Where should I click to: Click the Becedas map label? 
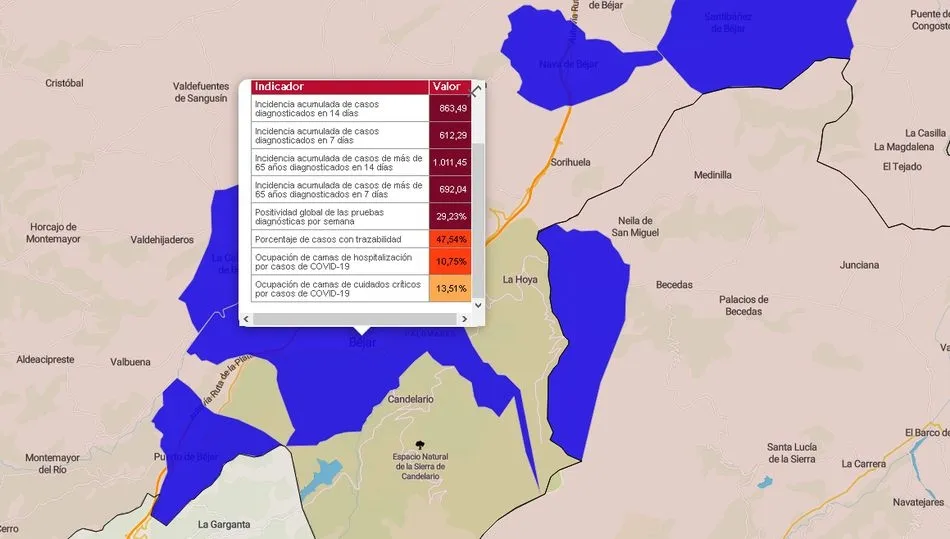coord(674,285)
